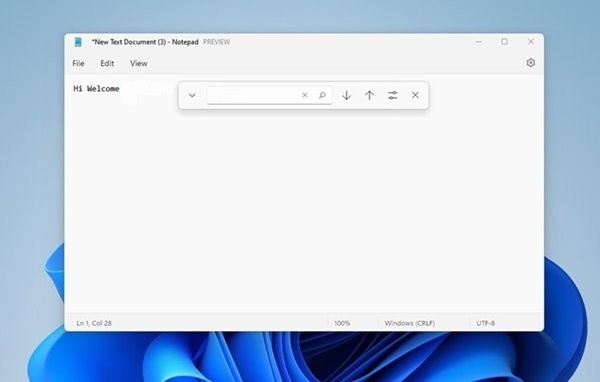Minimize the Notepad window
The height and width of the screenshot is (382, 600).
tap(479, 42)
